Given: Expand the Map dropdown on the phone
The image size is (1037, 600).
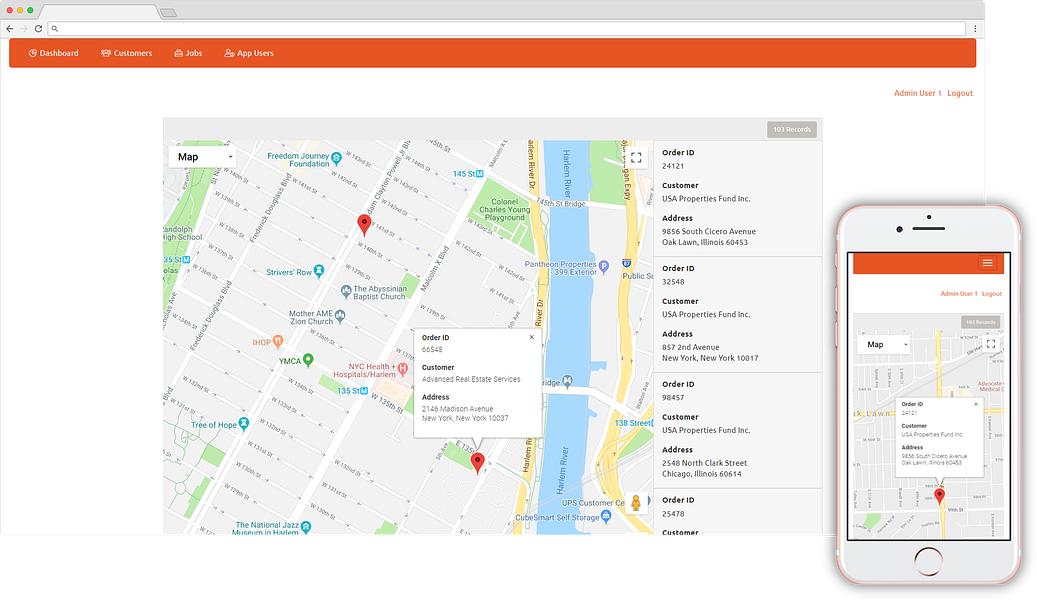Looking at the screenshot, I should pyautogui.click(x=884, y=345).
